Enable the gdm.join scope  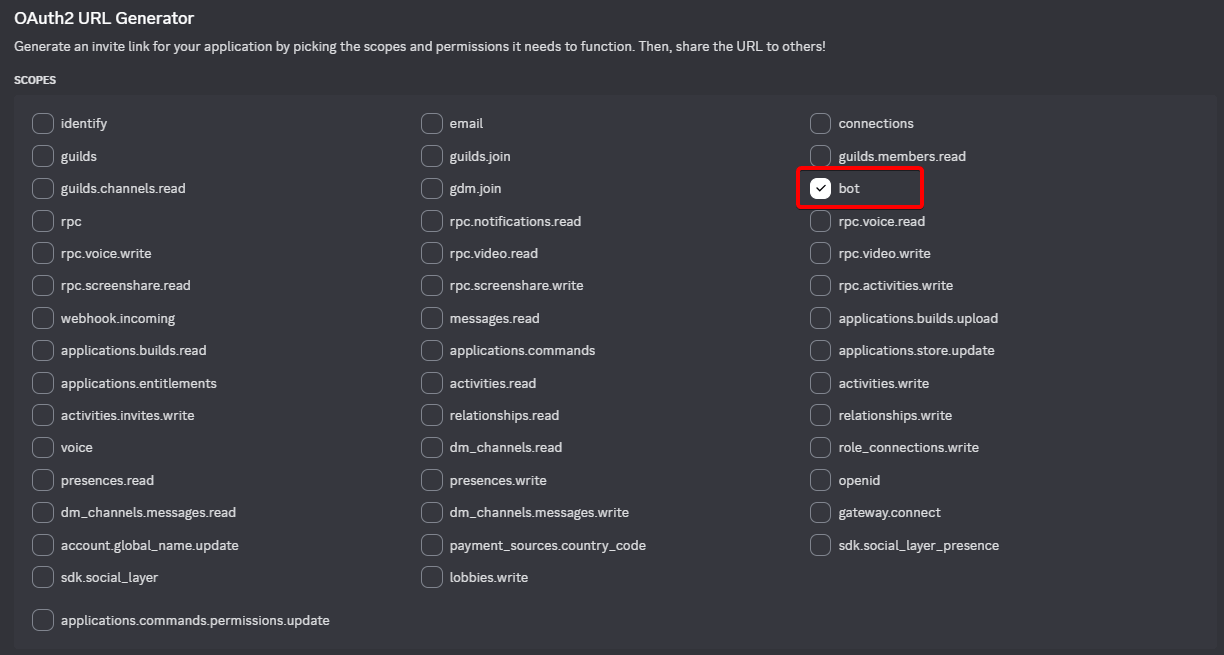coord(431,188)
